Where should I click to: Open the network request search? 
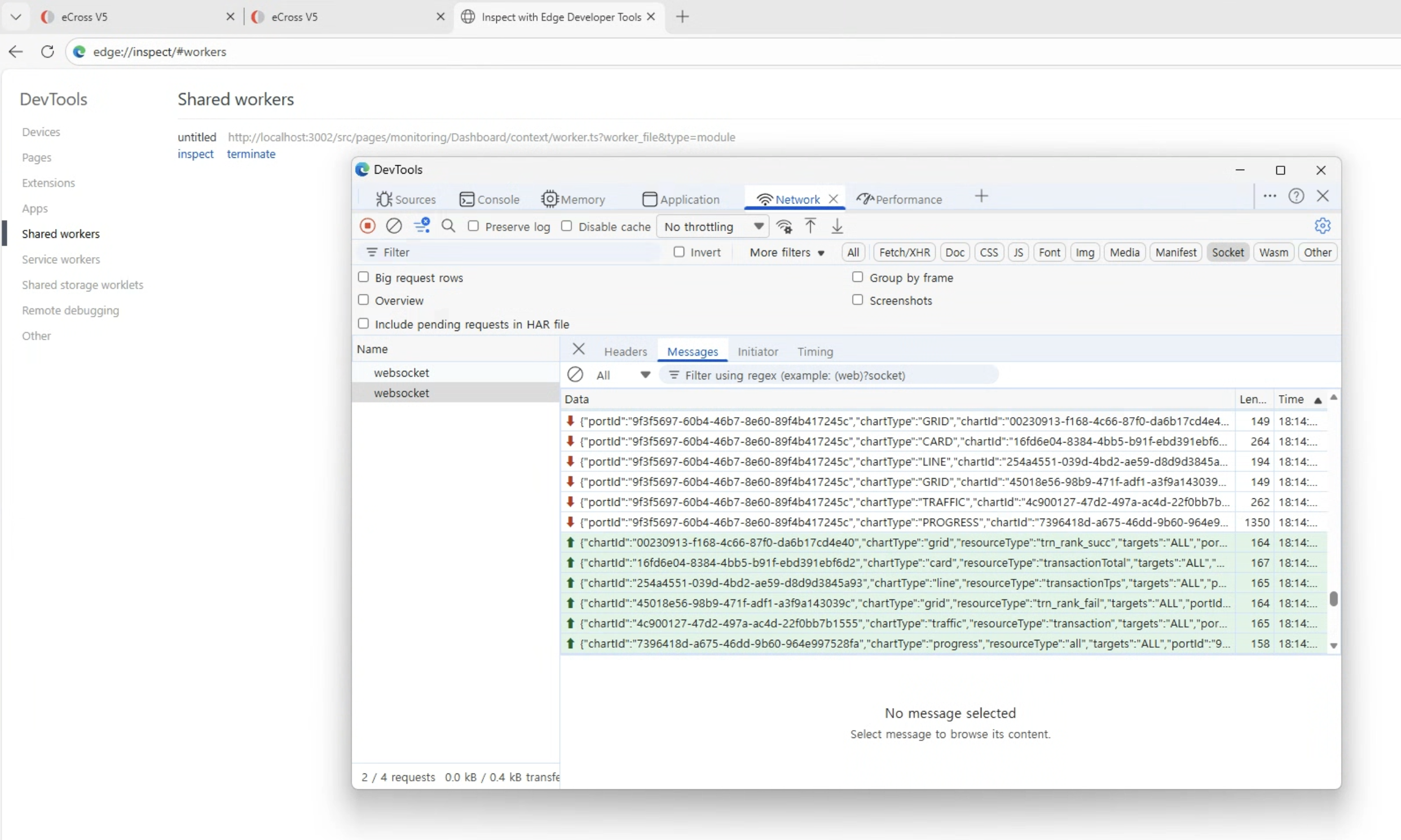448,226
